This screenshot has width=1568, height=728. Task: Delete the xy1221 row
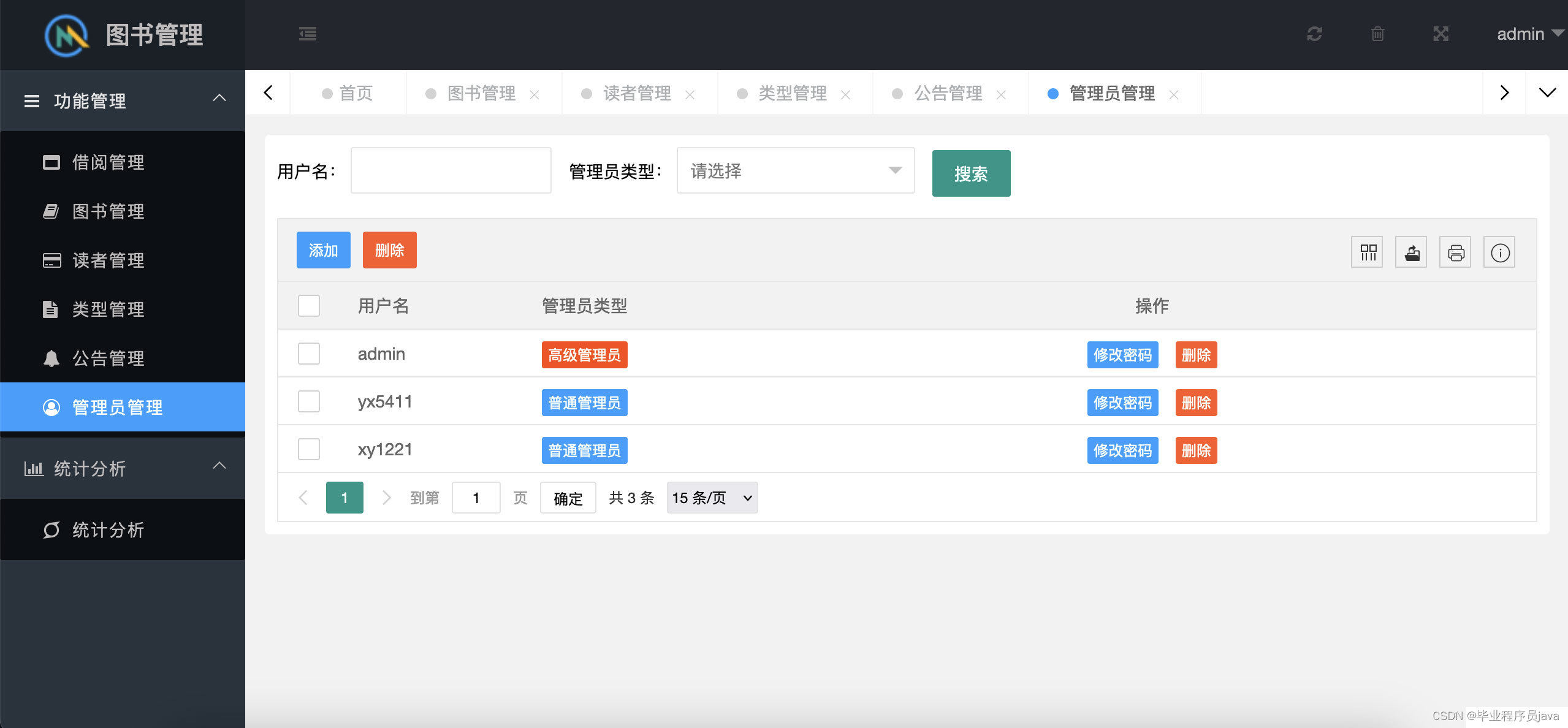coord(1196,450)
